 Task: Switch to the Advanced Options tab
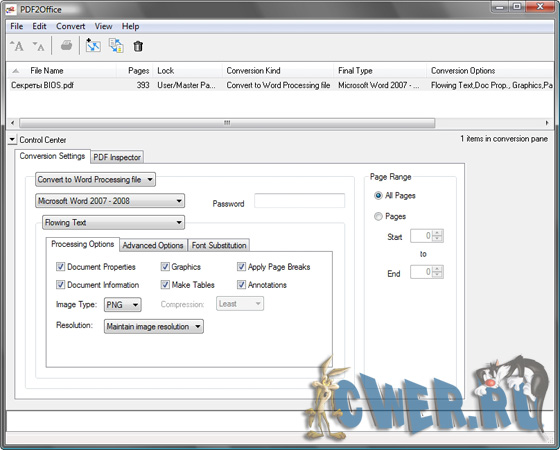153,245
